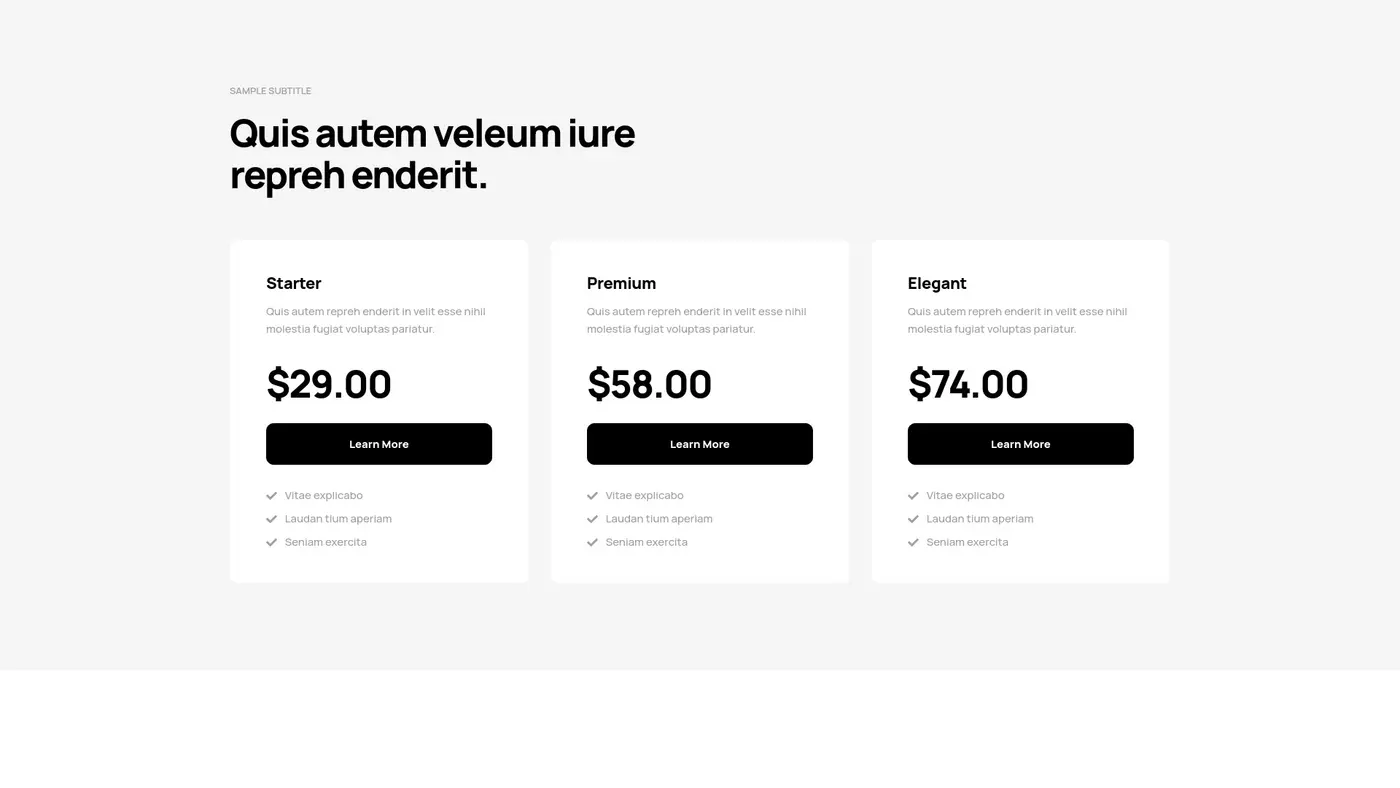The height and width of the screenshot is (788, 1400).
Task: Click Learn More on the Premium plan
Action: click(x=699, y=443)
